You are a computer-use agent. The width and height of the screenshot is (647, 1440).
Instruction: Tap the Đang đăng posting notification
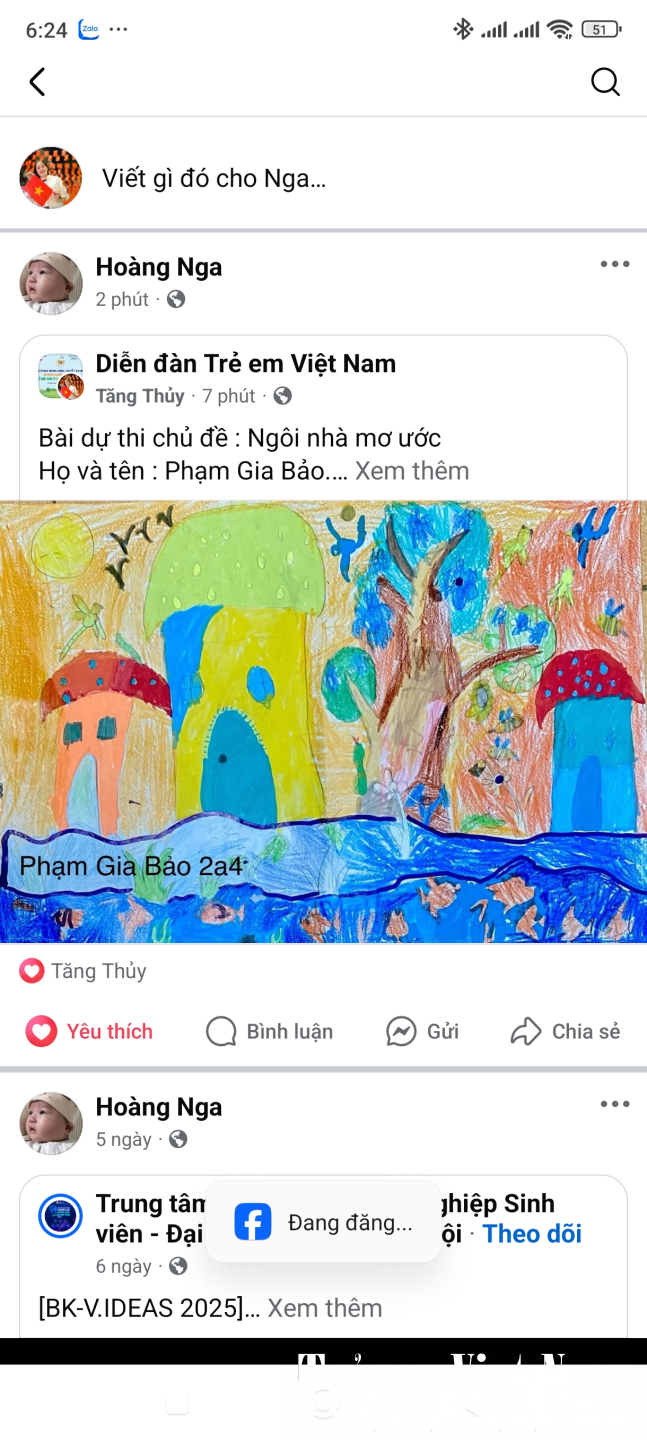tap(323, 1222)
